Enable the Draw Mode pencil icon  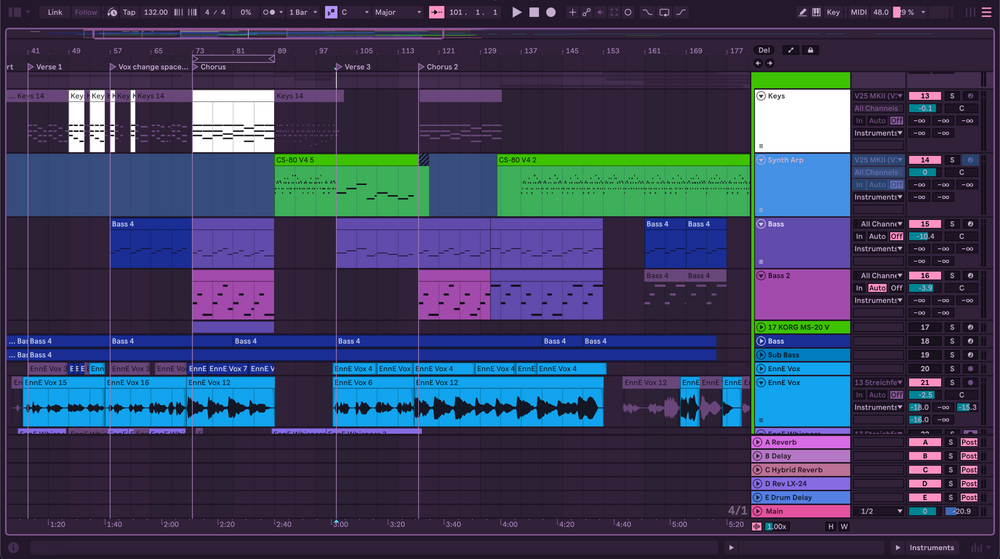[802, 12]
